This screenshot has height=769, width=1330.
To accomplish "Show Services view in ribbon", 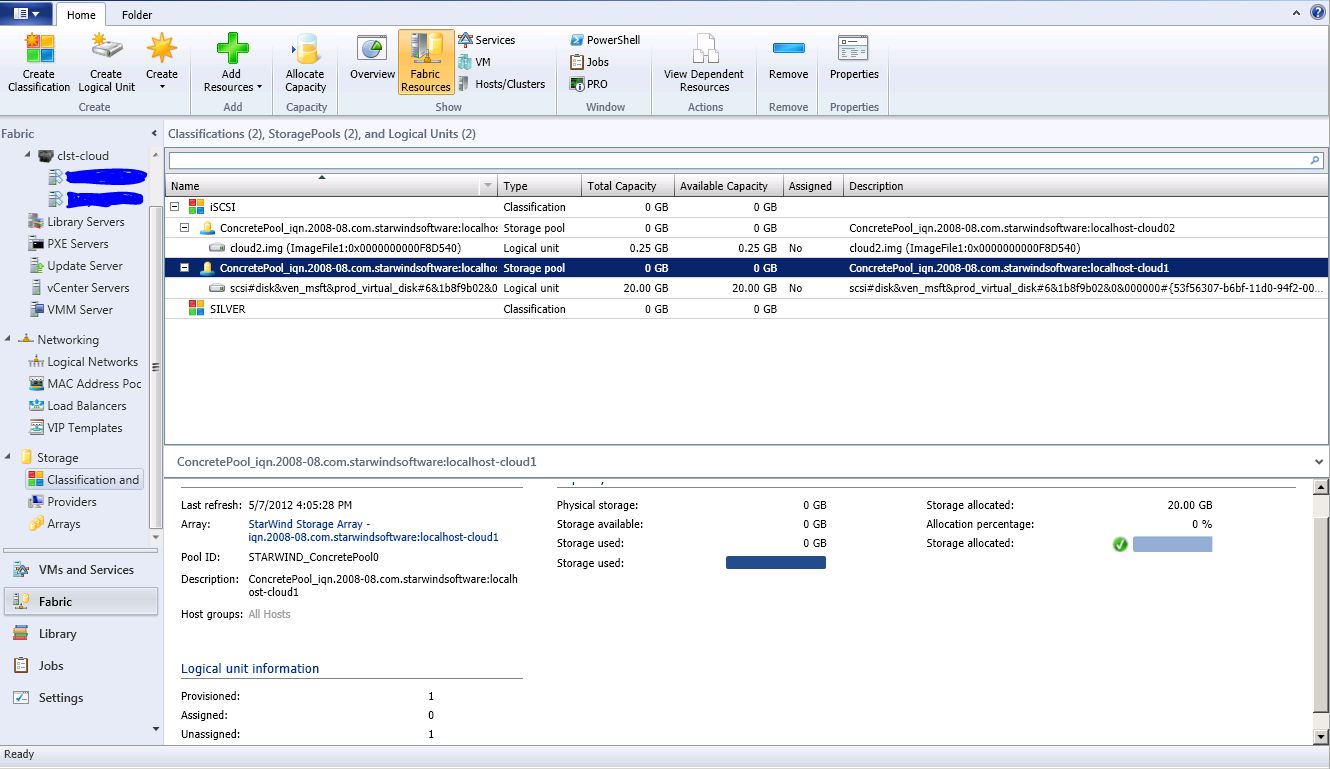I will [x=487, y=40].
